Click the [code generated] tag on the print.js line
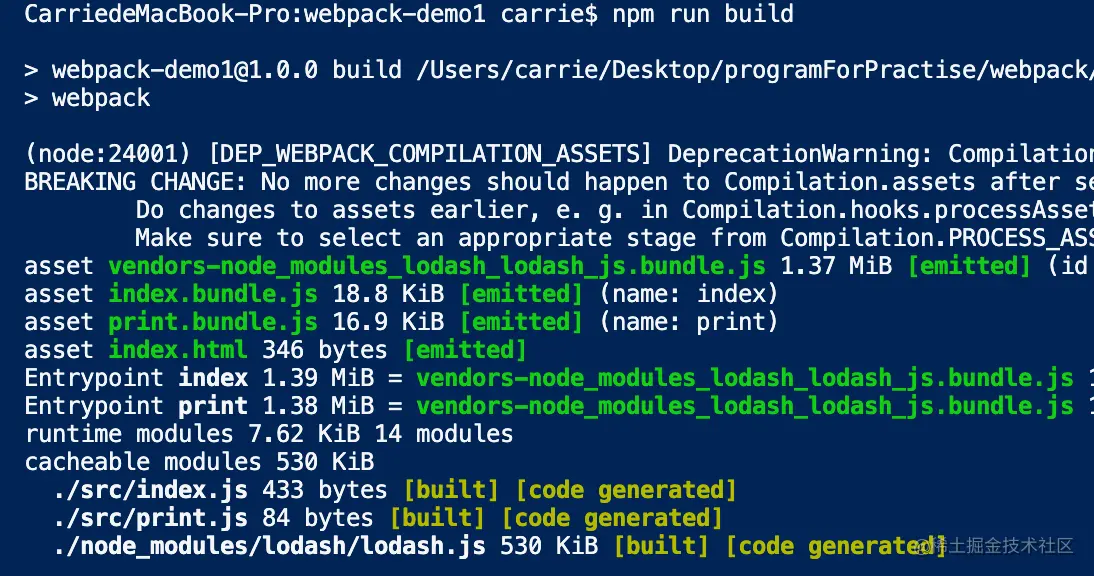 click(x=611, y=518)
